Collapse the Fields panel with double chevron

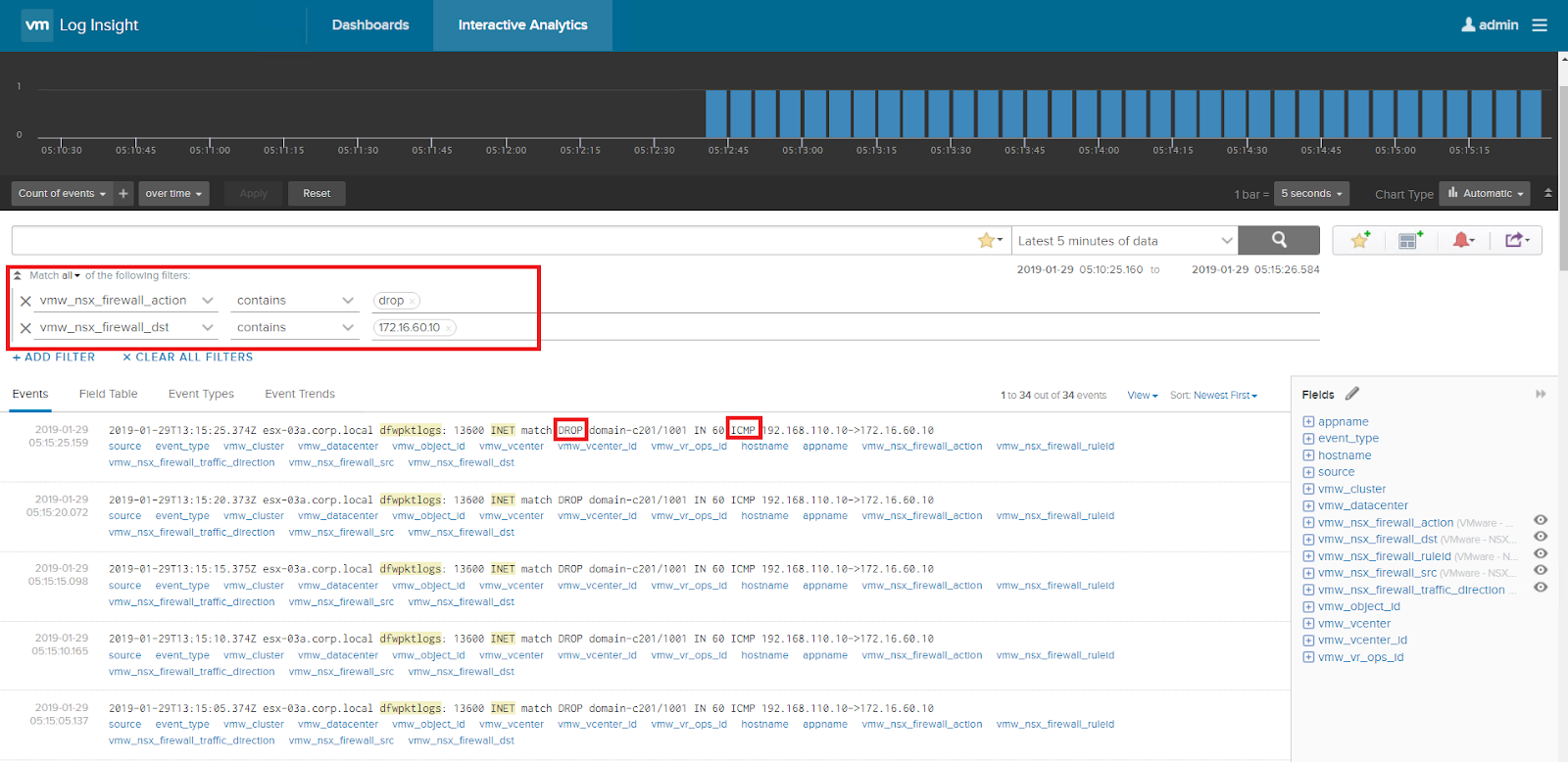pyautogui.click(x=1541, y=394)
